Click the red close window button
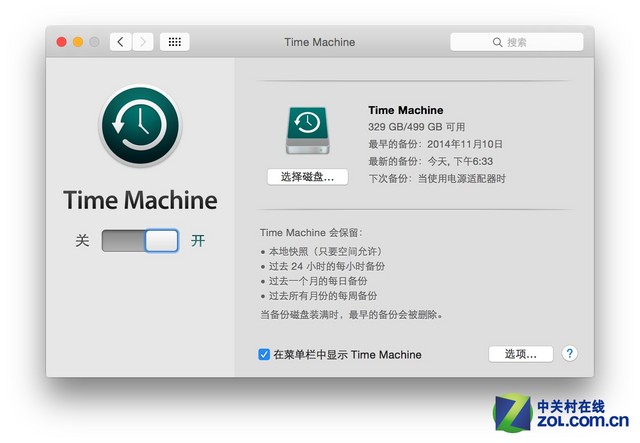640x443 pixels. point(62,42)
